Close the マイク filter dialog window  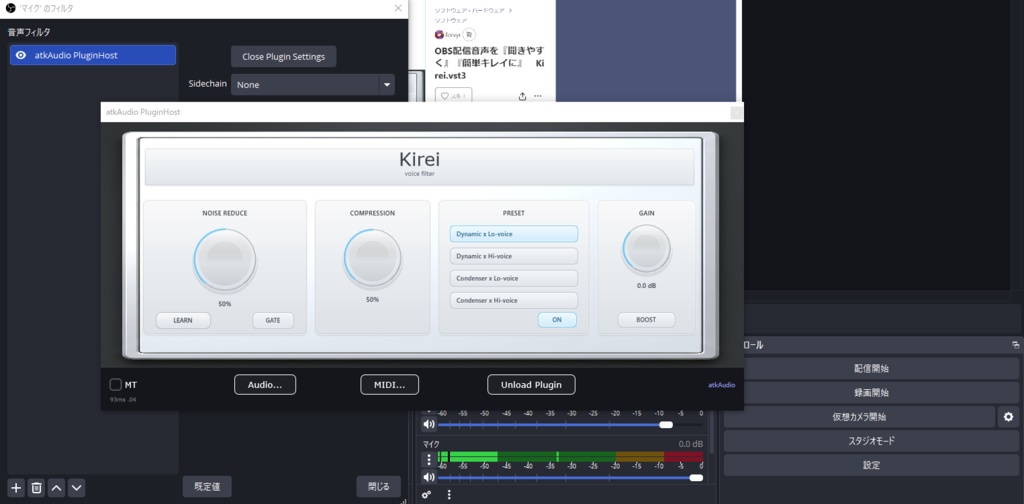[398, 8]
